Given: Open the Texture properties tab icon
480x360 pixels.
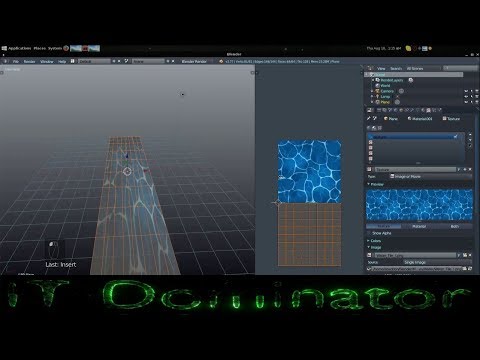Looking at the screenshot, I should (429, 110).
